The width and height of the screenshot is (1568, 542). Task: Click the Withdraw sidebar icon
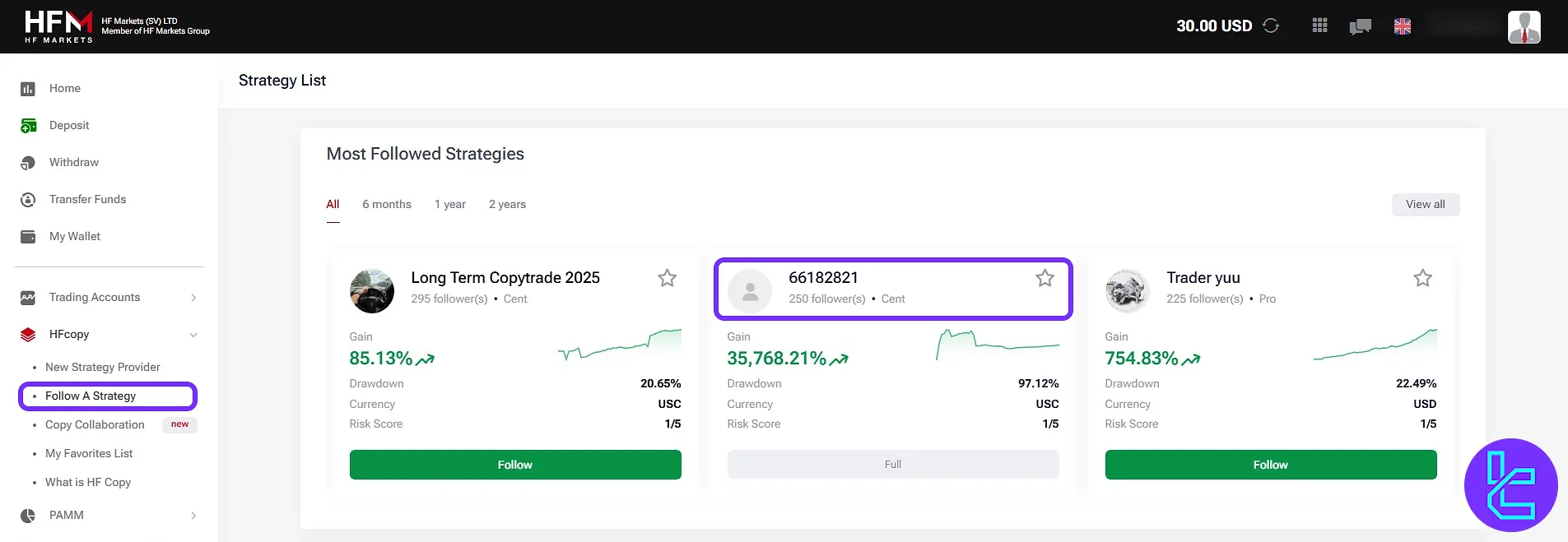pos(28,163)
